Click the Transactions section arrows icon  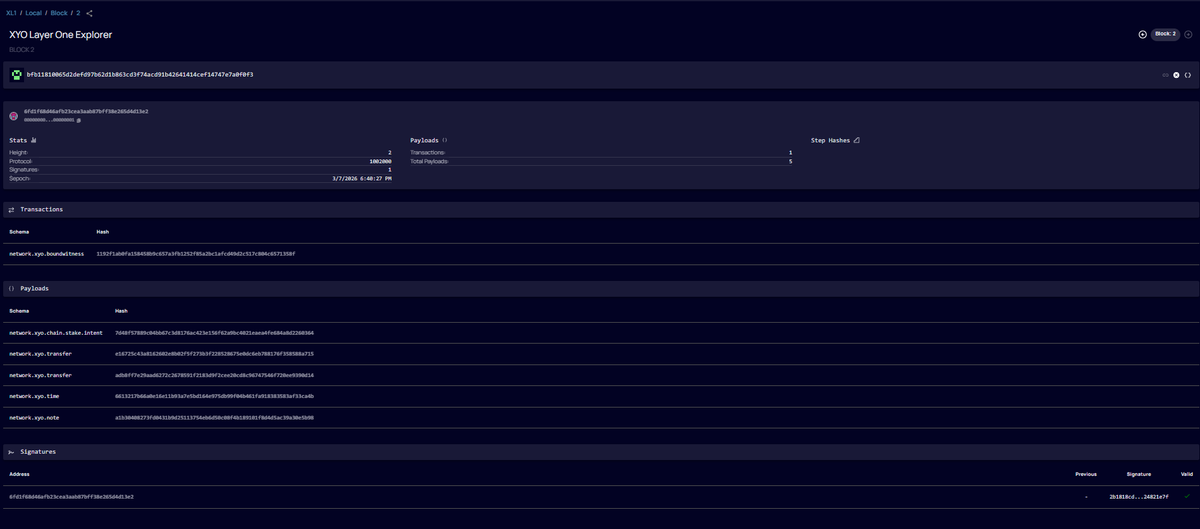point(11,210)
